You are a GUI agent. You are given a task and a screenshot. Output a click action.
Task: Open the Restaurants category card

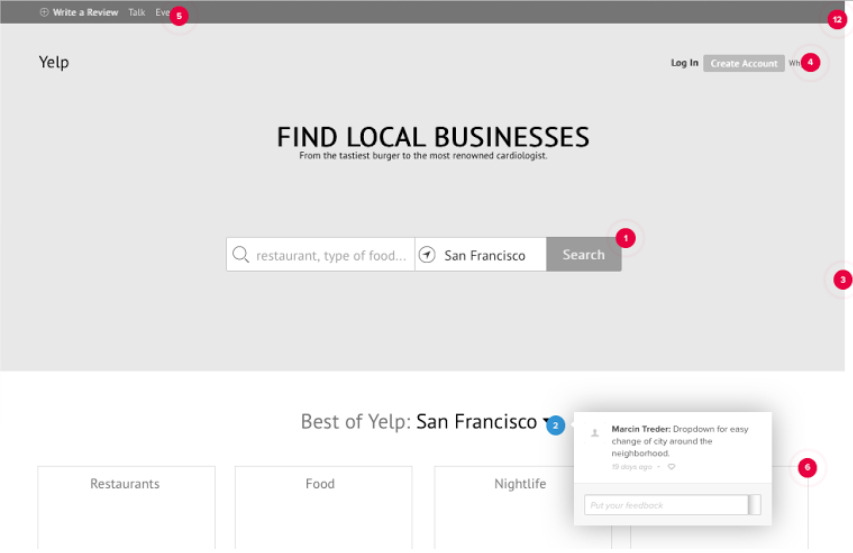(126, 507)
